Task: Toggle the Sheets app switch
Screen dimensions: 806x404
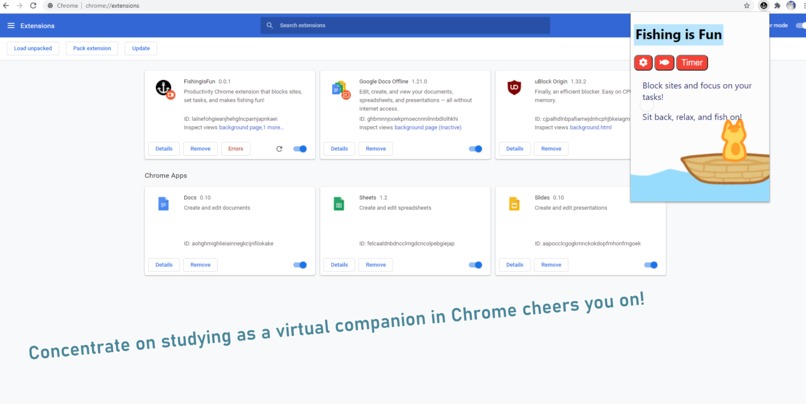Action: (475, 265)
